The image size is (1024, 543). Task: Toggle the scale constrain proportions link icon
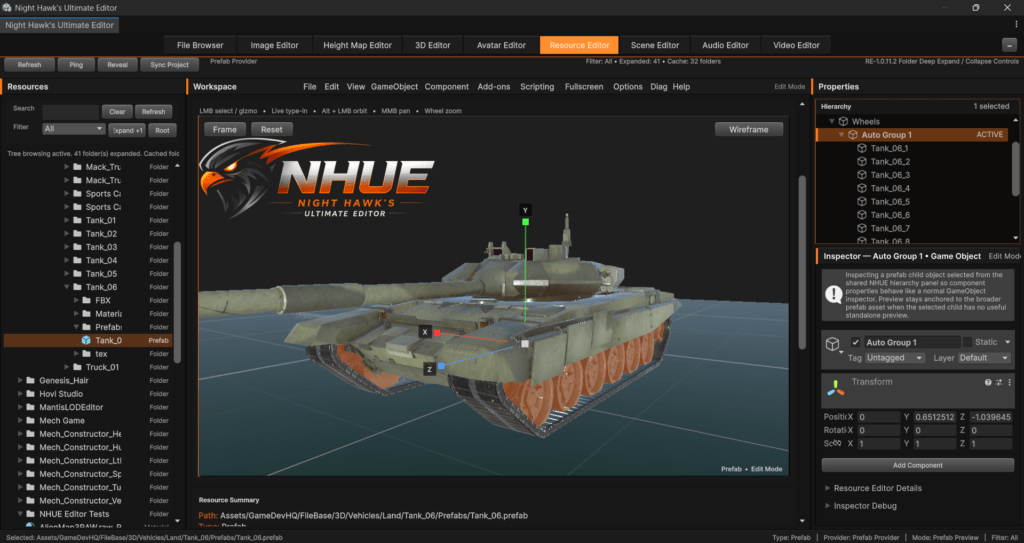coord(836,444)
